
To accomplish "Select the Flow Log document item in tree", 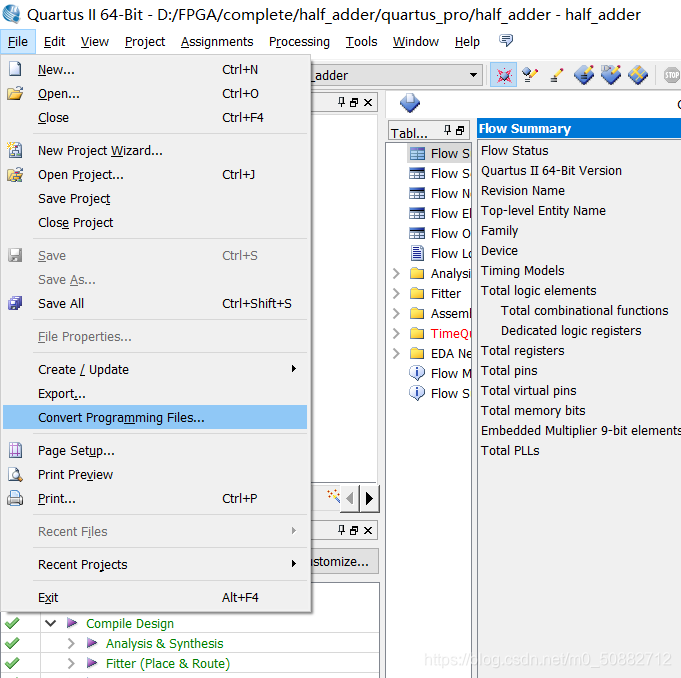I will (x=440, y=253).
